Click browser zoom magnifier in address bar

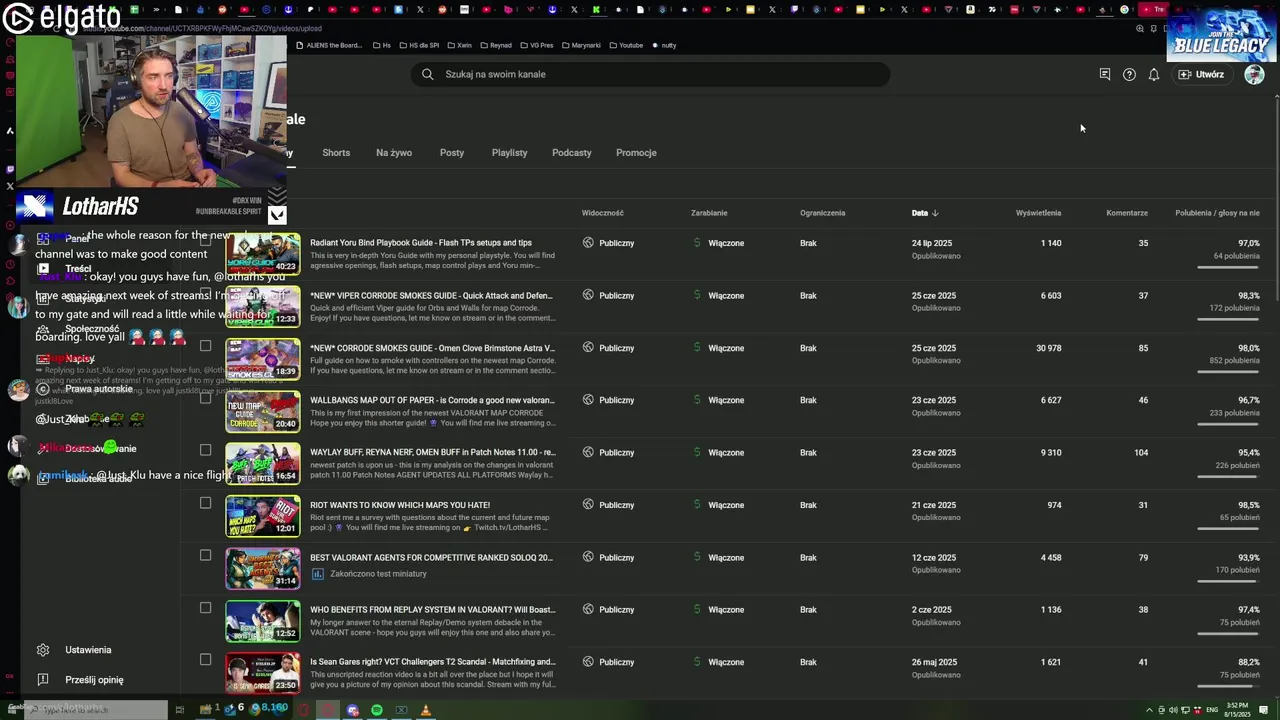point(1140,28)
